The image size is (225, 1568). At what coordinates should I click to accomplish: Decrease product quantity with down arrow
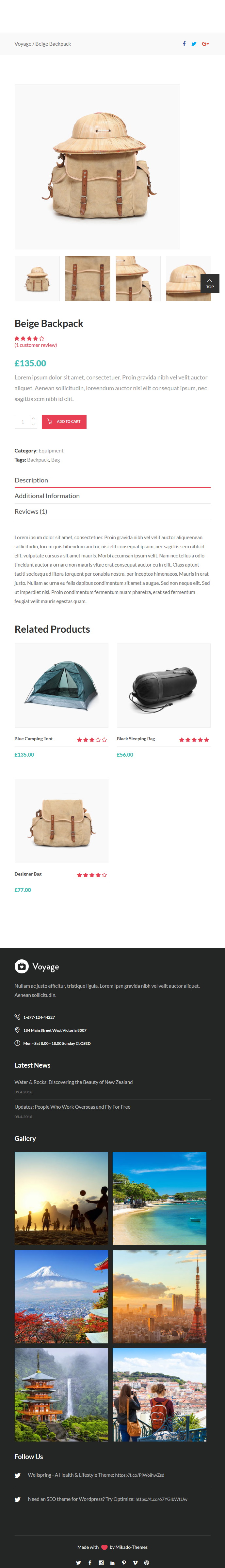pyautogui.click(x=34, y=424)
